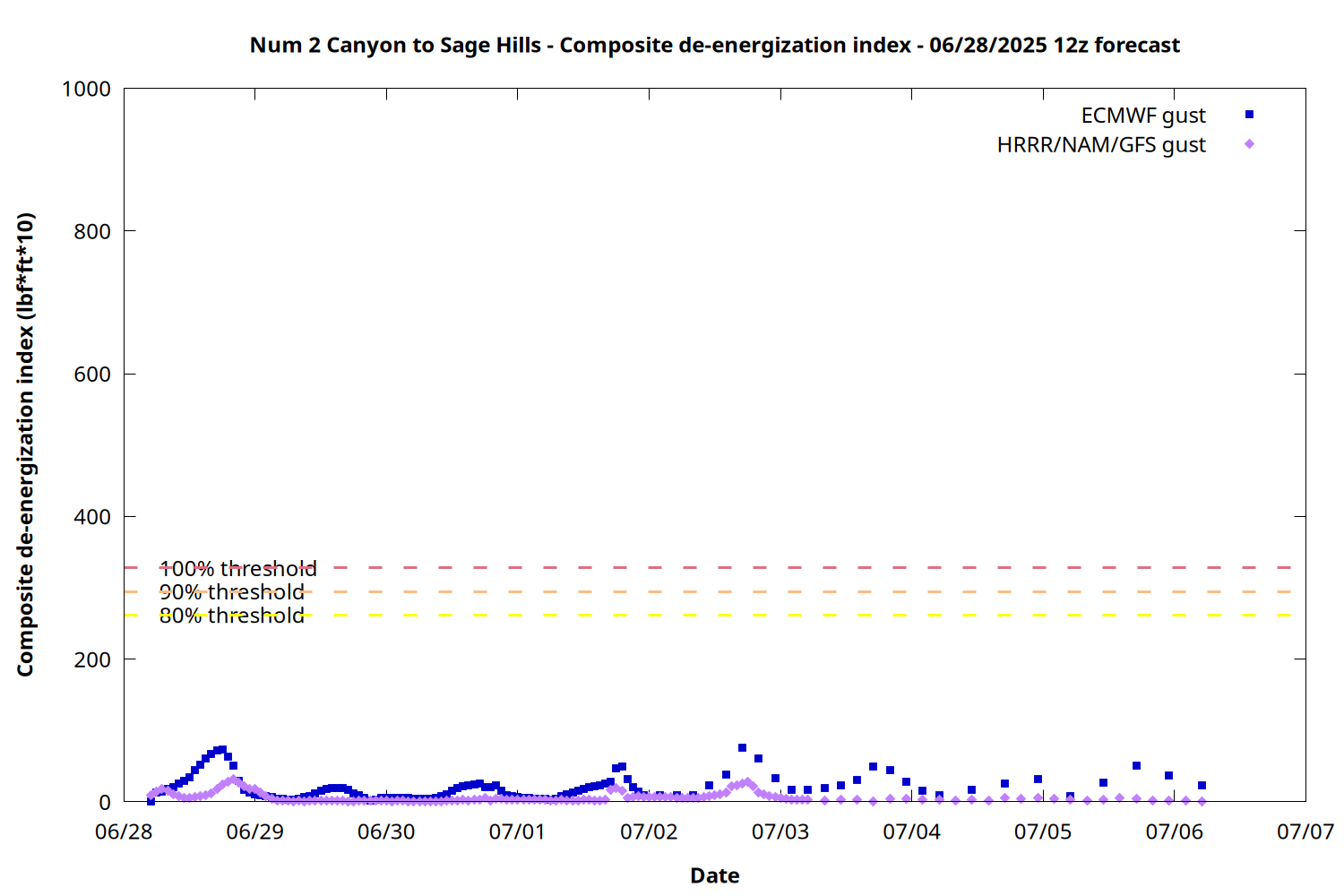Click the 90% threshold label

point(232,592)
